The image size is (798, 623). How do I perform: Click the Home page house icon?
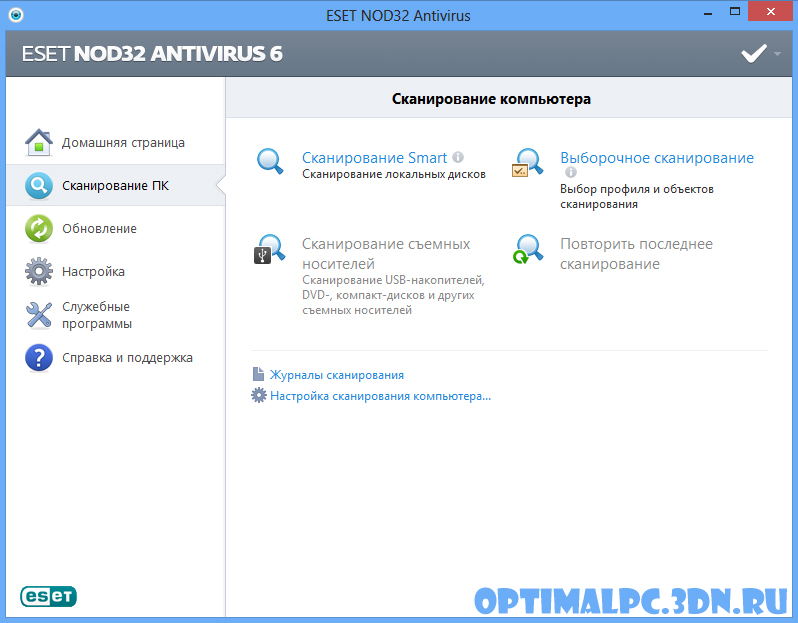(39, 142)
